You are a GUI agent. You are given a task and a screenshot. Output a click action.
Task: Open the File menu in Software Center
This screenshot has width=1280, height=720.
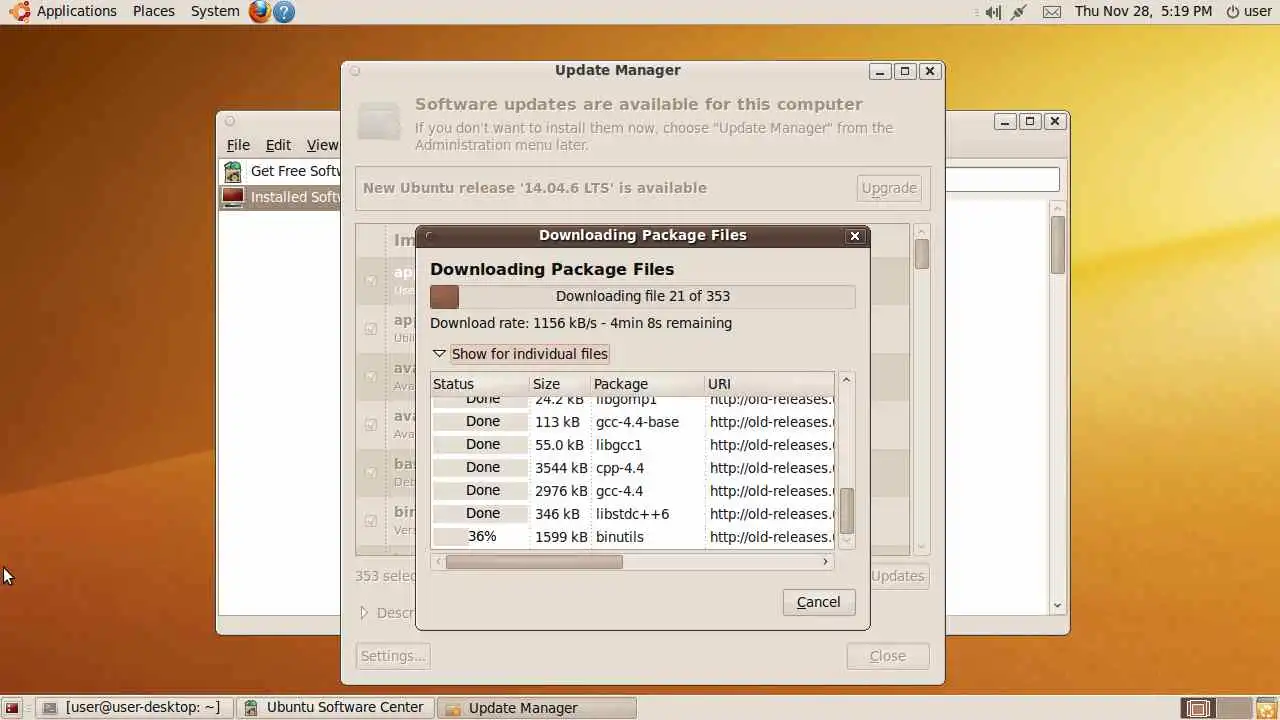[x=238, y=145]
